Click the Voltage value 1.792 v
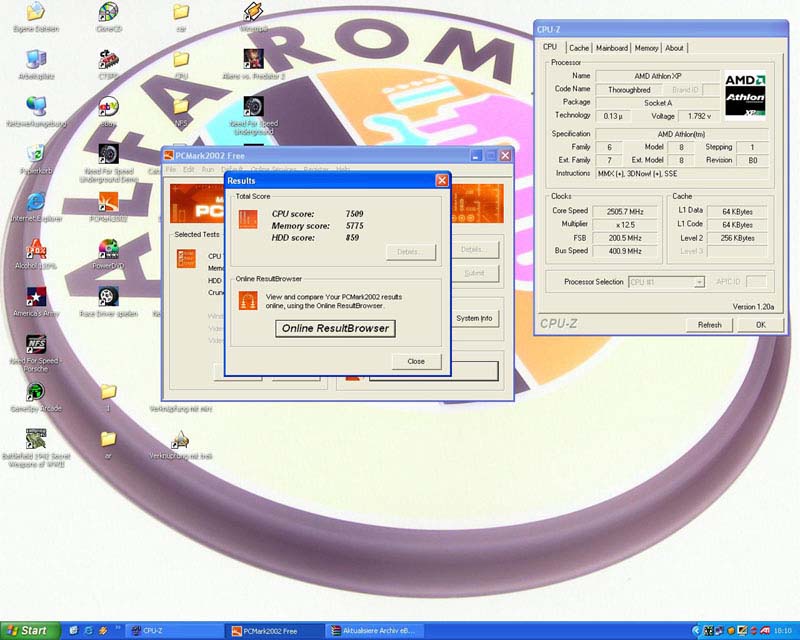The image size is (800, 640). click(699, 116)
